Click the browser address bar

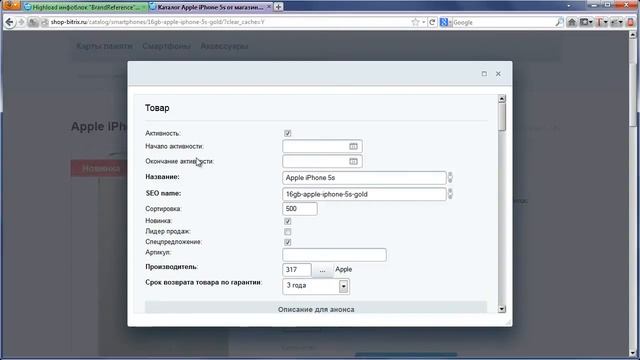pos(229,22)
